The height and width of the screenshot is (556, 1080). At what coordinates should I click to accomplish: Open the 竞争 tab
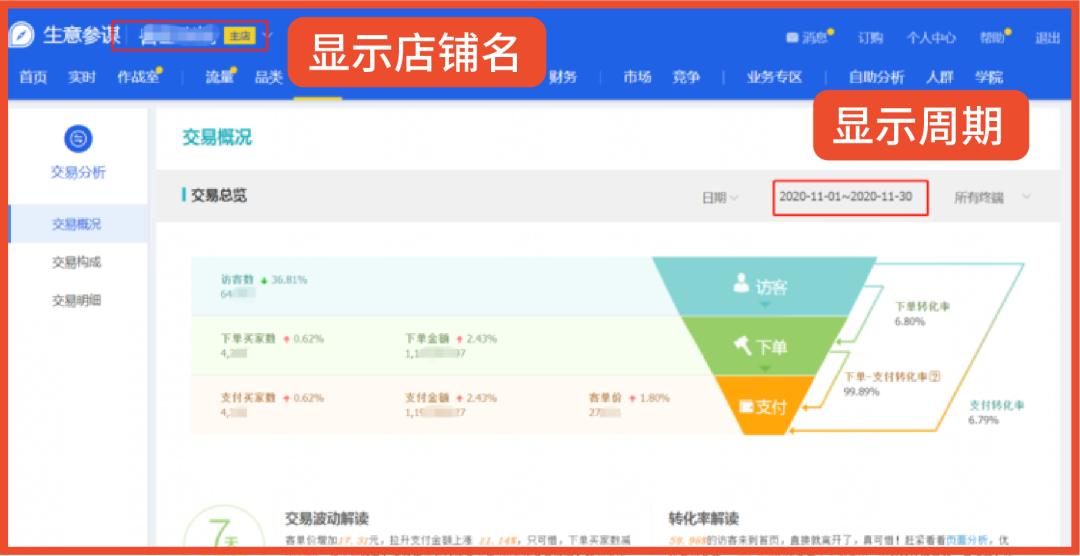click(686, 77)
